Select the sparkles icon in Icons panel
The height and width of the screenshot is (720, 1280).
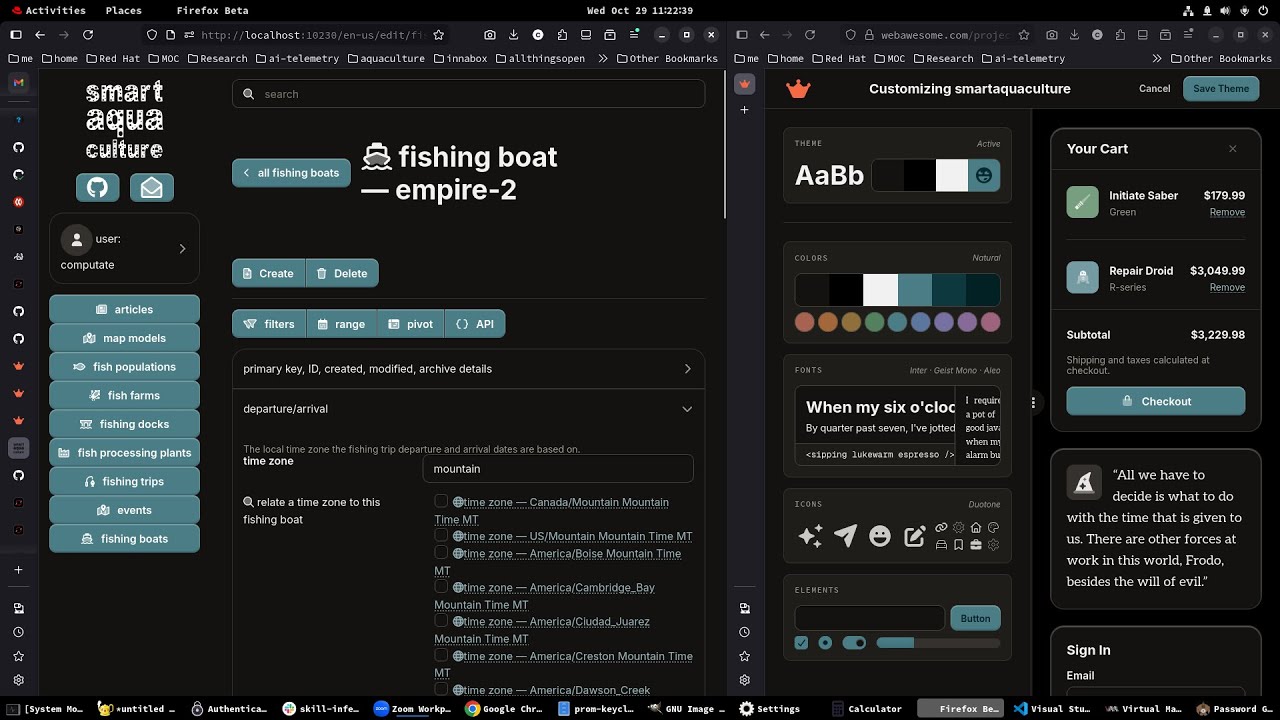(x=810, y=537)
